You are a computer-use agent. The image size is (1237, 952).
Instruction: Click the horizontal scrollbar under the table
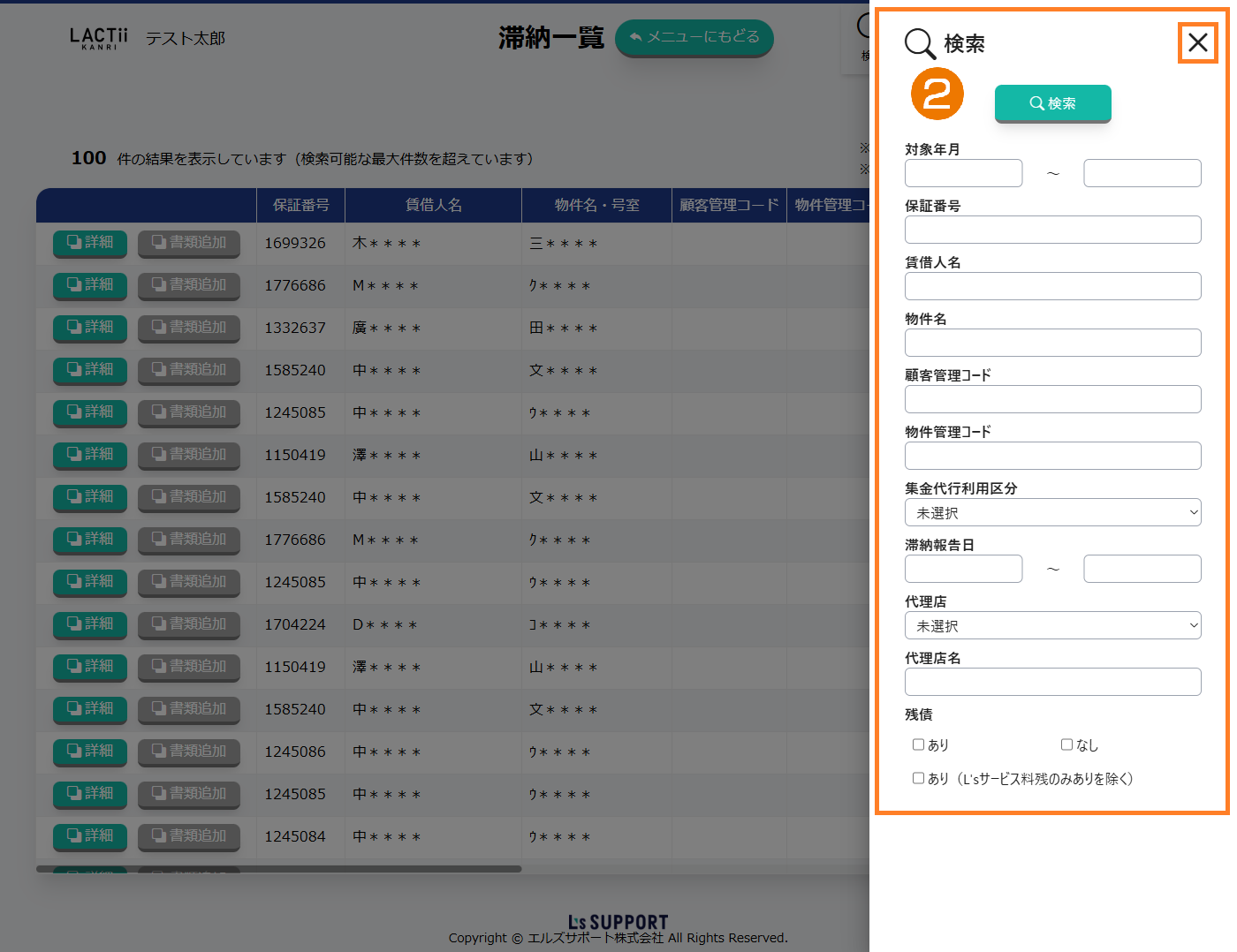[x=279, y=869]
